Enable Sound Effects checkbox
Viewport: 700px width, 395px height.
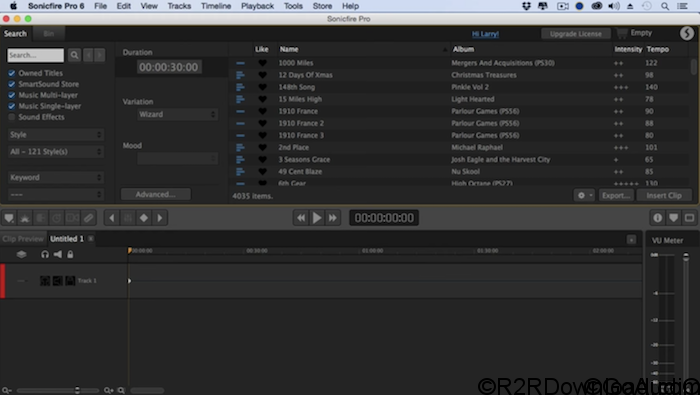click(x=12, y=117)
